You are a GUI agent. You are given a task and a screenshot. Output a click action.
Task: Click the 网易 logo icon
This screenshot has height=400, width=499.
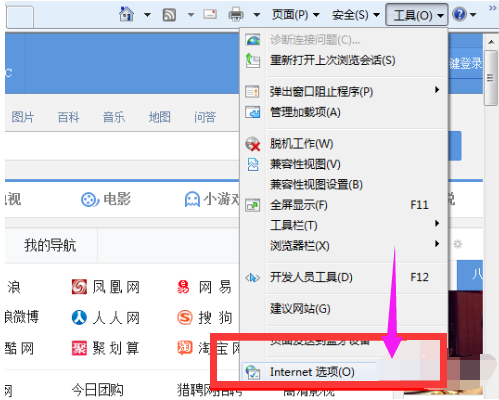(183, 287)
